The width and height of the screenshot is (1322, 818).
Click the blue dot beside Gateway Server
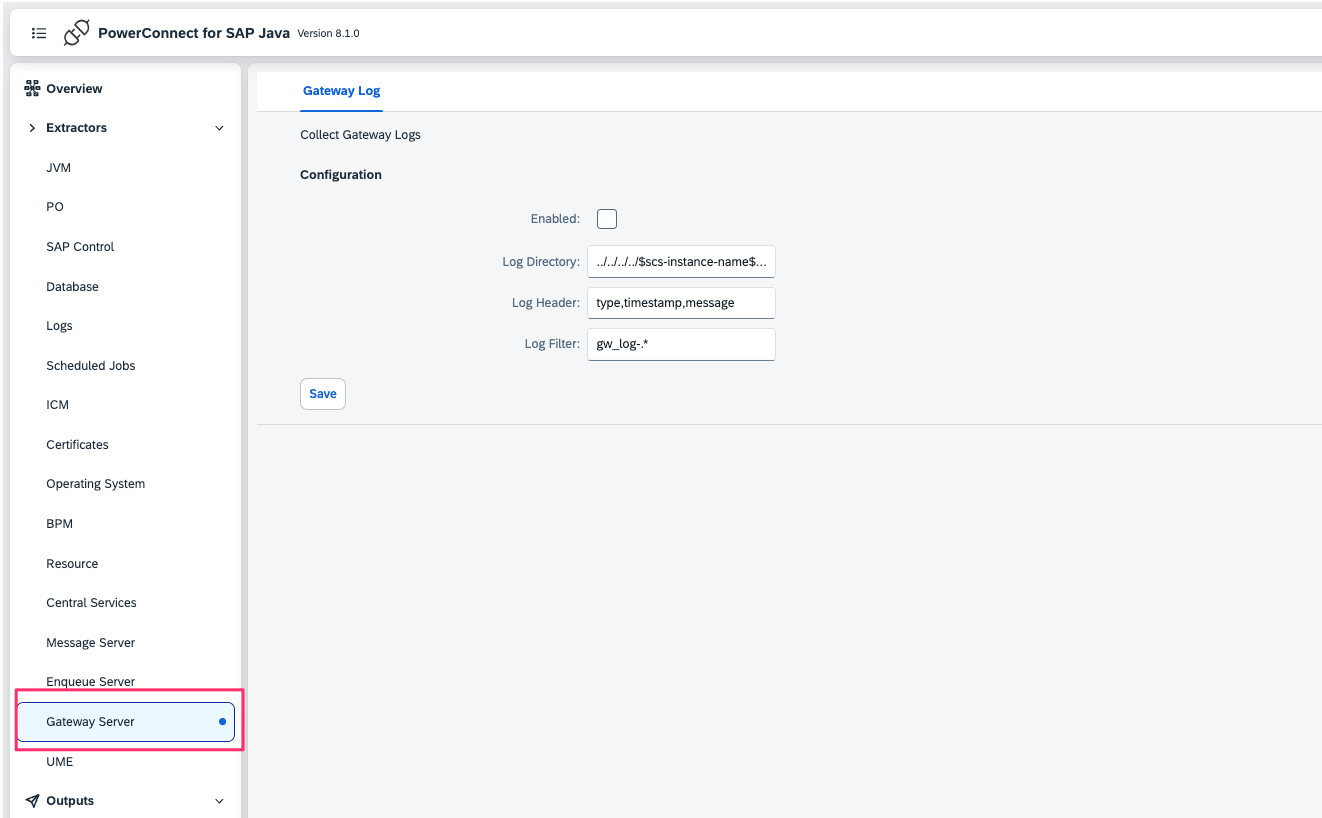click(x=222, y=722)
